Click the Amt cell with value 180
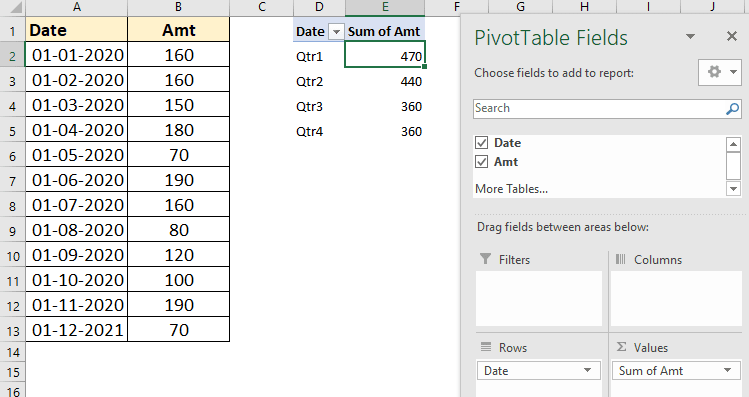This screenshot has width=749, height=397. (x=179, y=130)
